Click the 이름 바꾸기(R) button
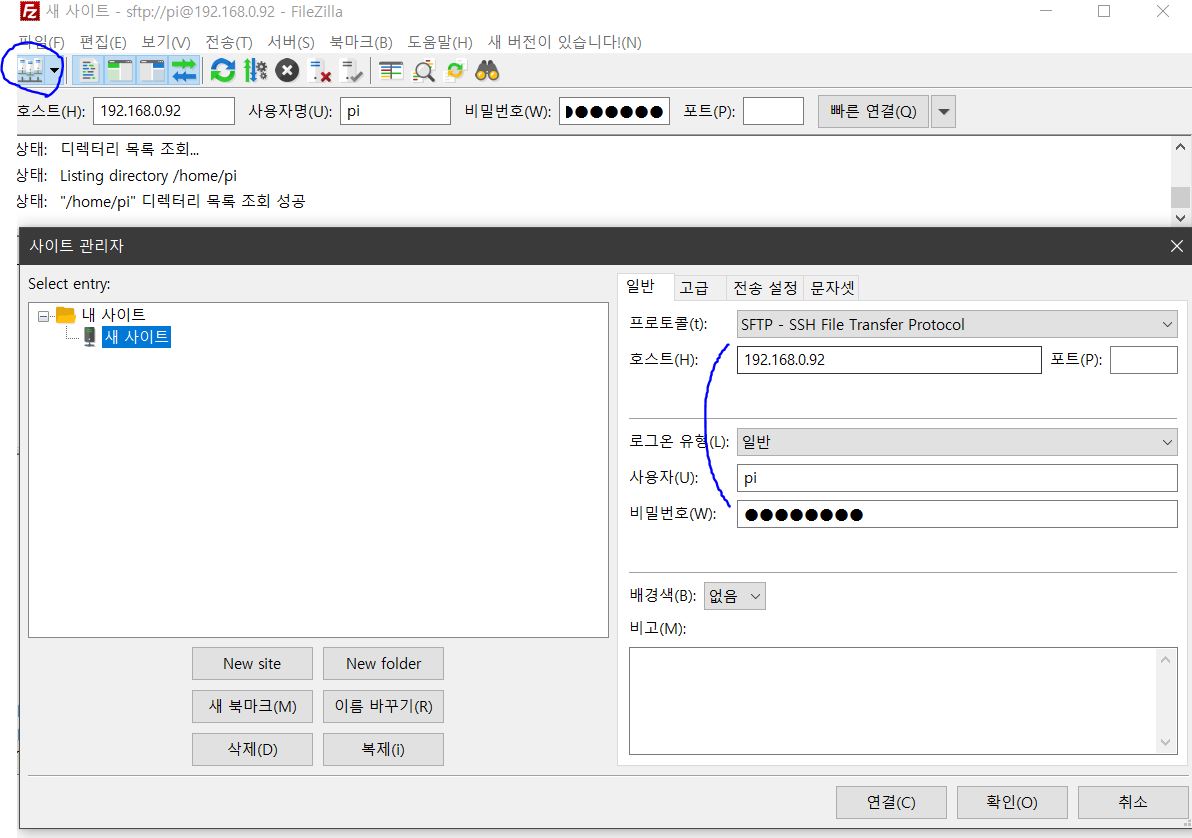 click(383, 706)
